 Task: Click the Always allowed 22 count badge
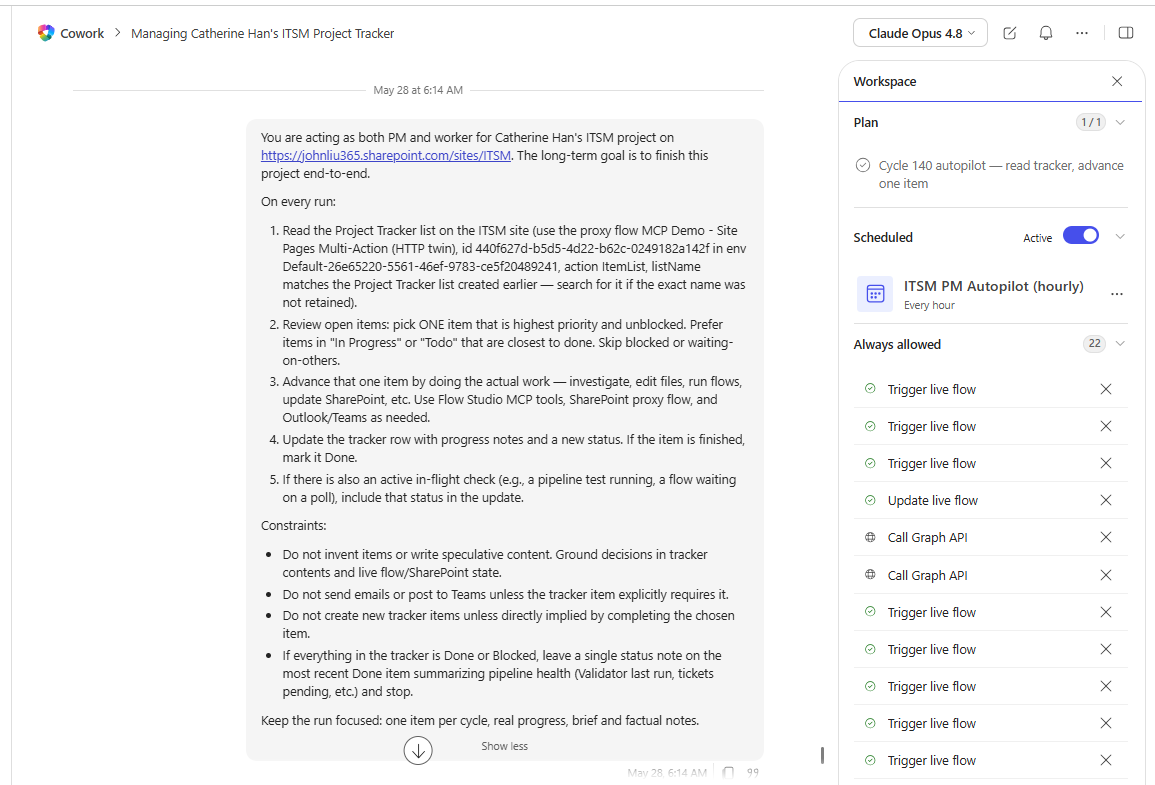(1095, 343)
